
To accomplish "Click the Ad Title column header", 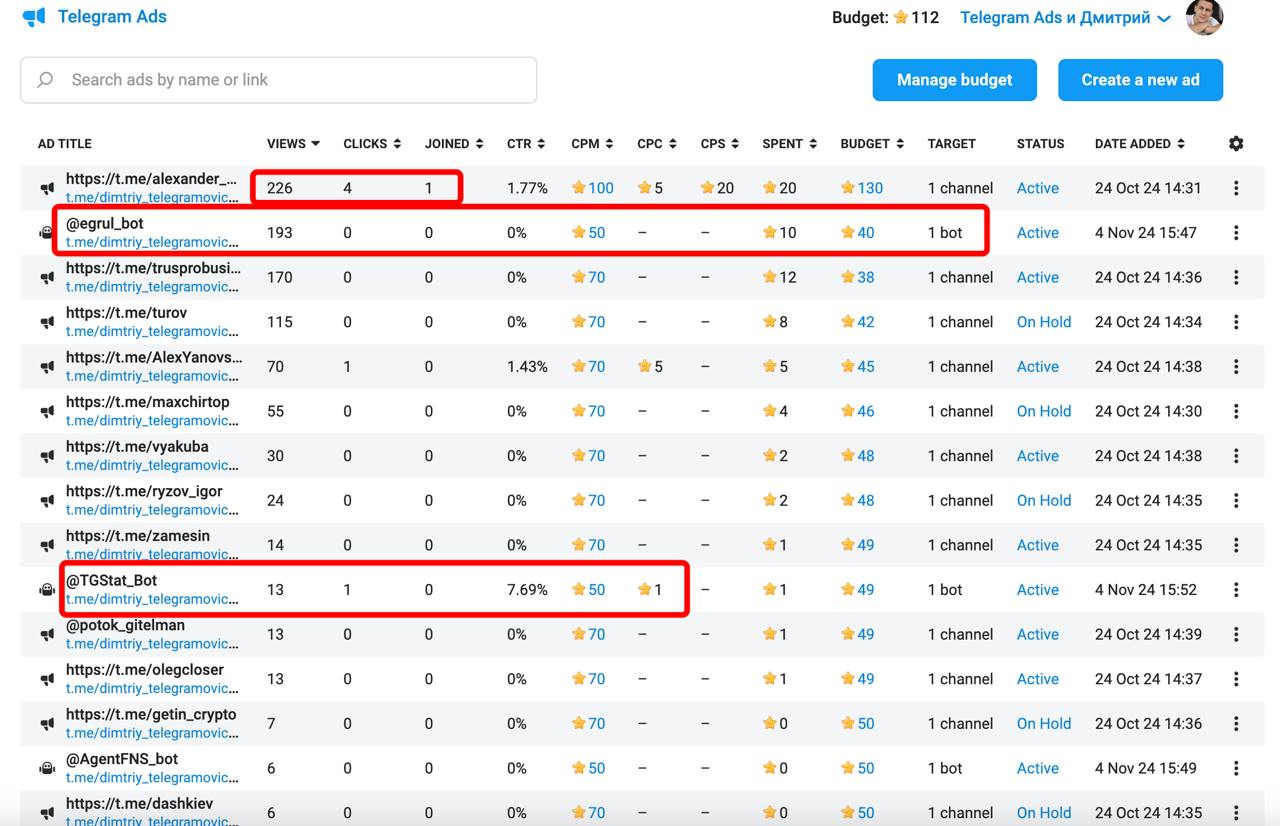I will coord(65,143).
